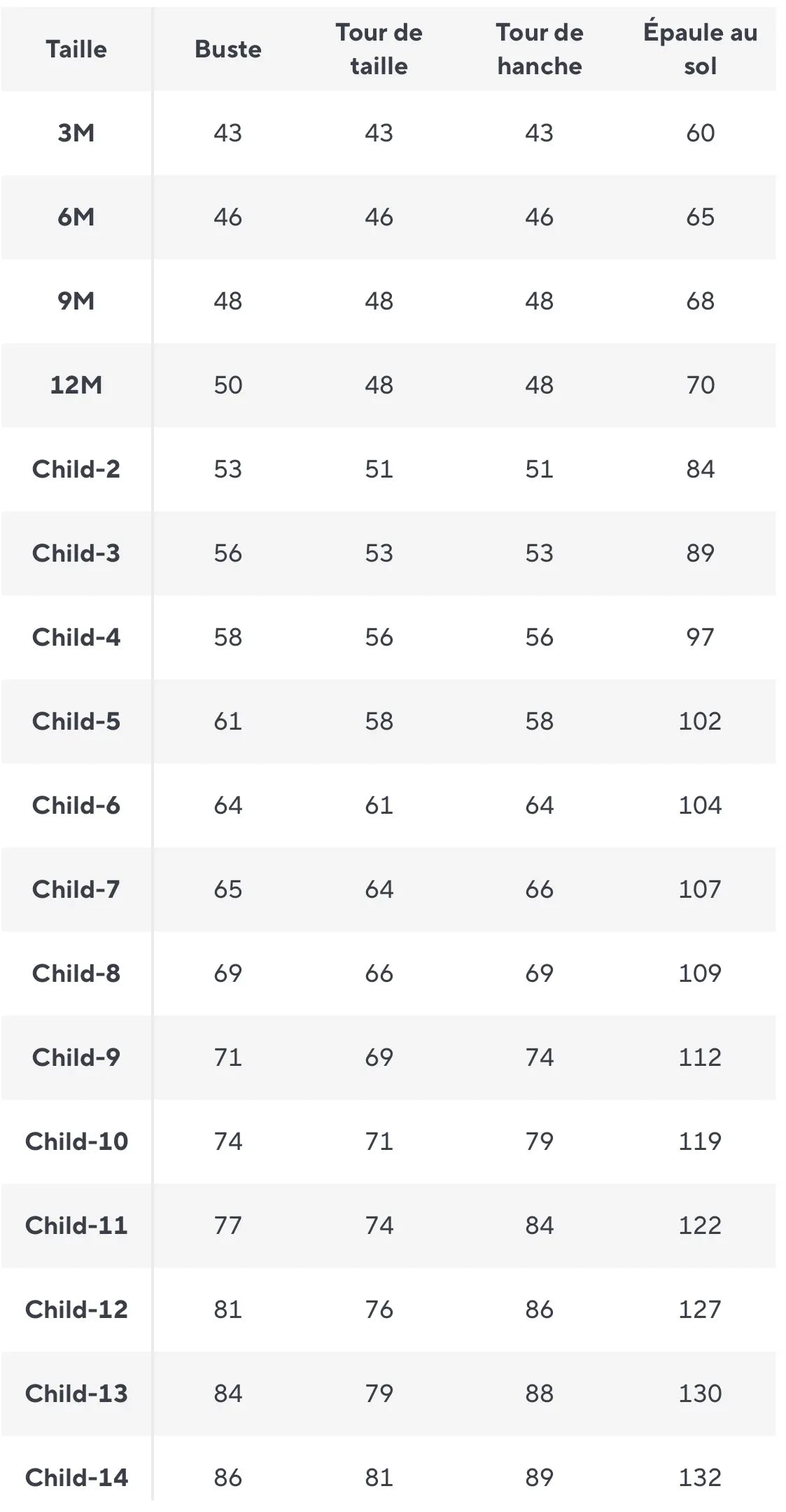Click the Child-5 row label
This screenshot has width=786, height=1512.
[x=76, y=721]
